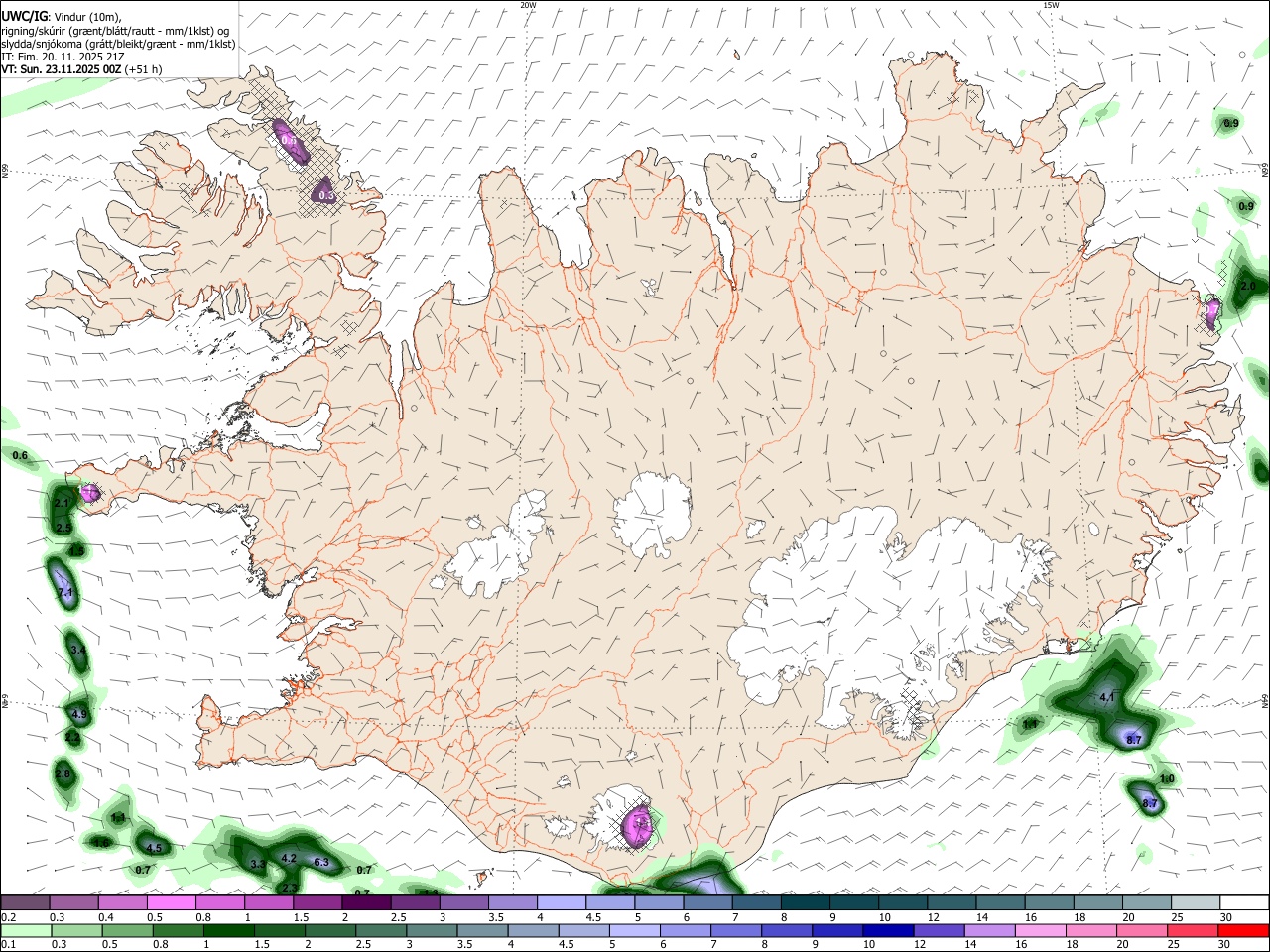Click the small purple snow patch on the east coast
Image resolution: width=1270 pixels, height=952 pixels.
click(1211, 313)
